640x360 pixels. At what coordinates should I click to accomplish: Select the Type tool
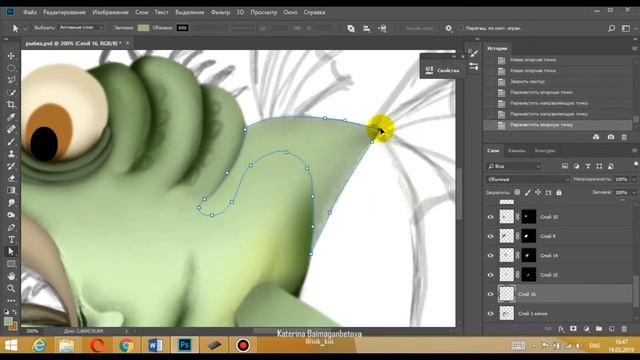coord(11,240)
